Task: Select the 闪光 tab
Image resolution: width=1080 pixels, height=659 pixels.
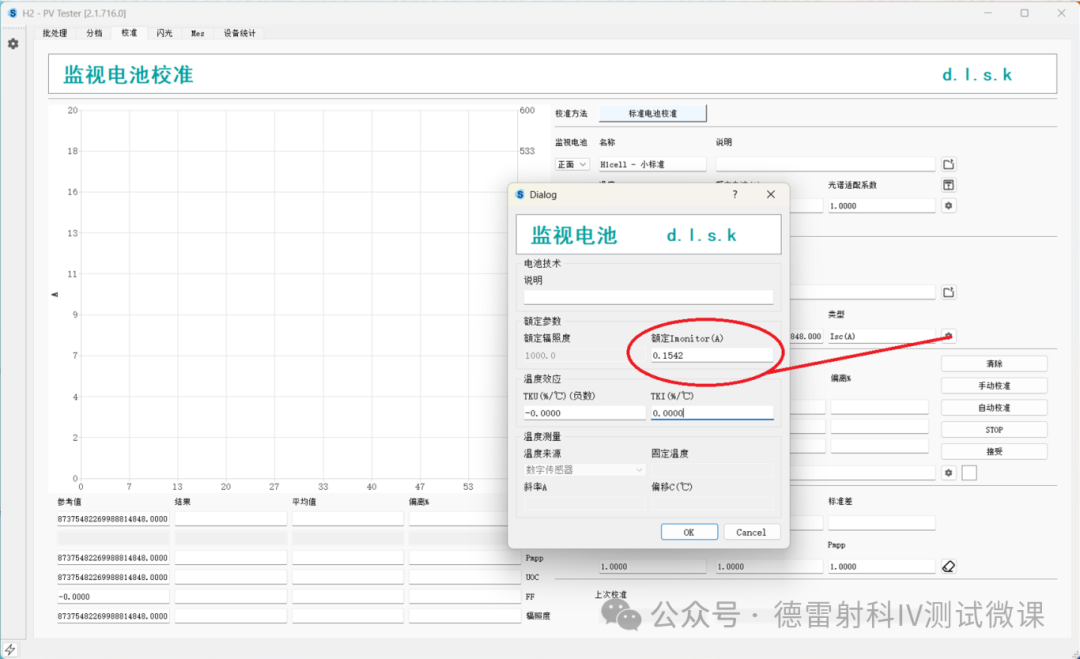Action: (164, 33)
